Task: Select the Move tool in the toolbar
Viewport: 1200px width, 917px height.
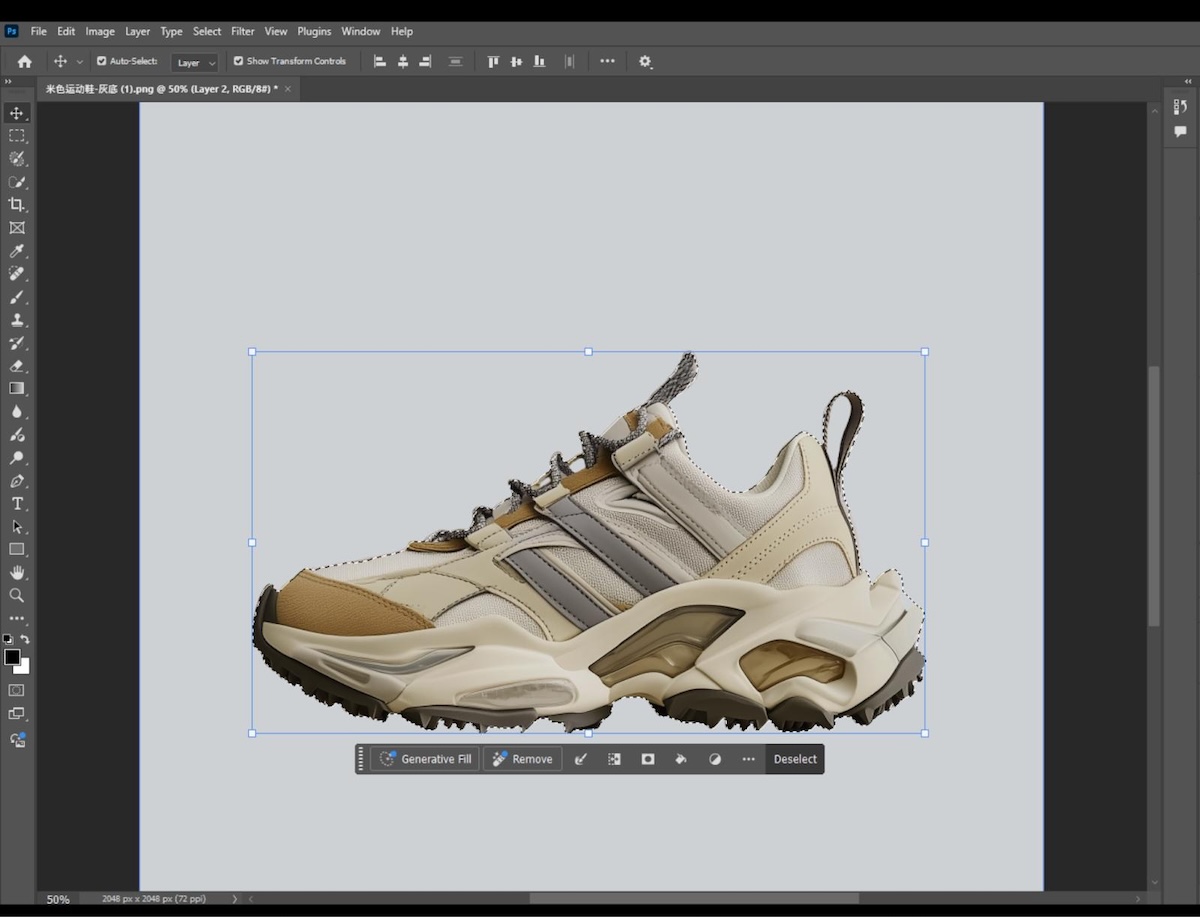Action: 17,113
